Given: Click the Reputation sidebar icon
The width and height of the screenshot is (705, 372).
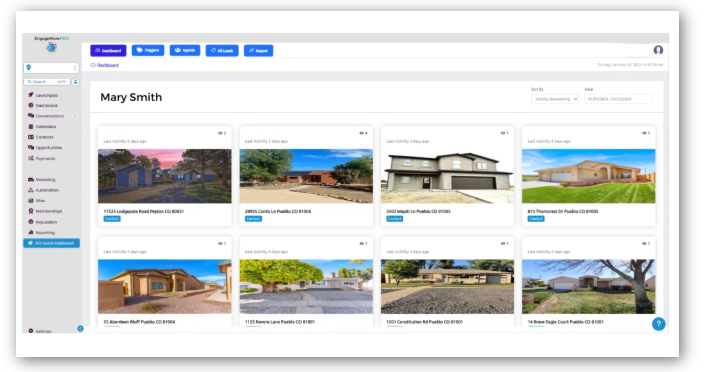Looking at the screenshot, I should (31, 222).
